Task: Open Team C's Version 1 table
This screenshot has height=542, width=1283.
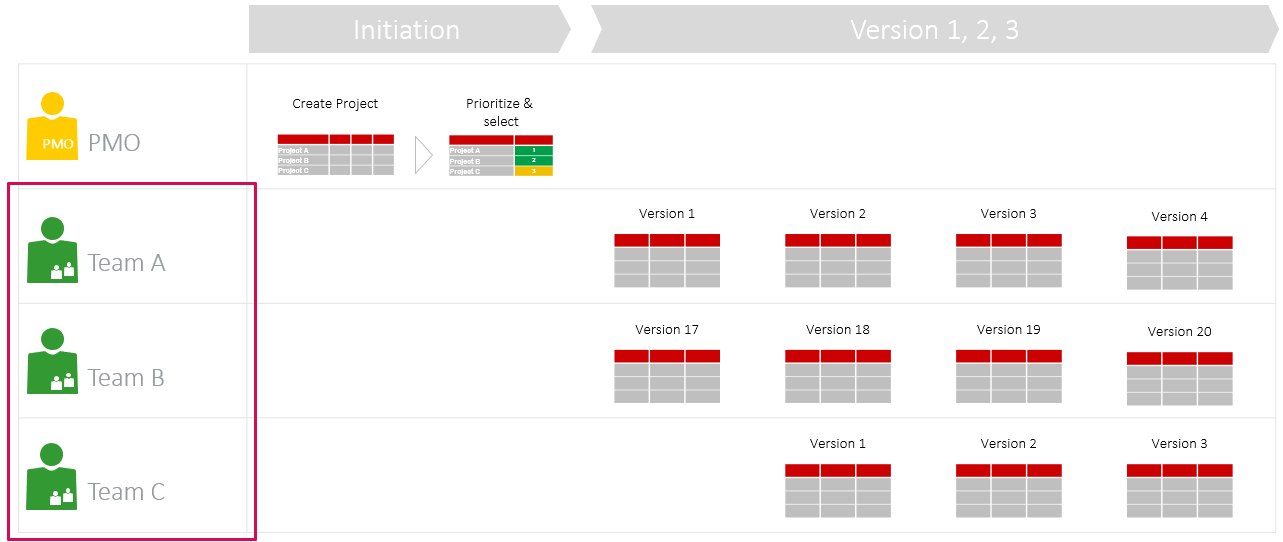Action: 837,490
